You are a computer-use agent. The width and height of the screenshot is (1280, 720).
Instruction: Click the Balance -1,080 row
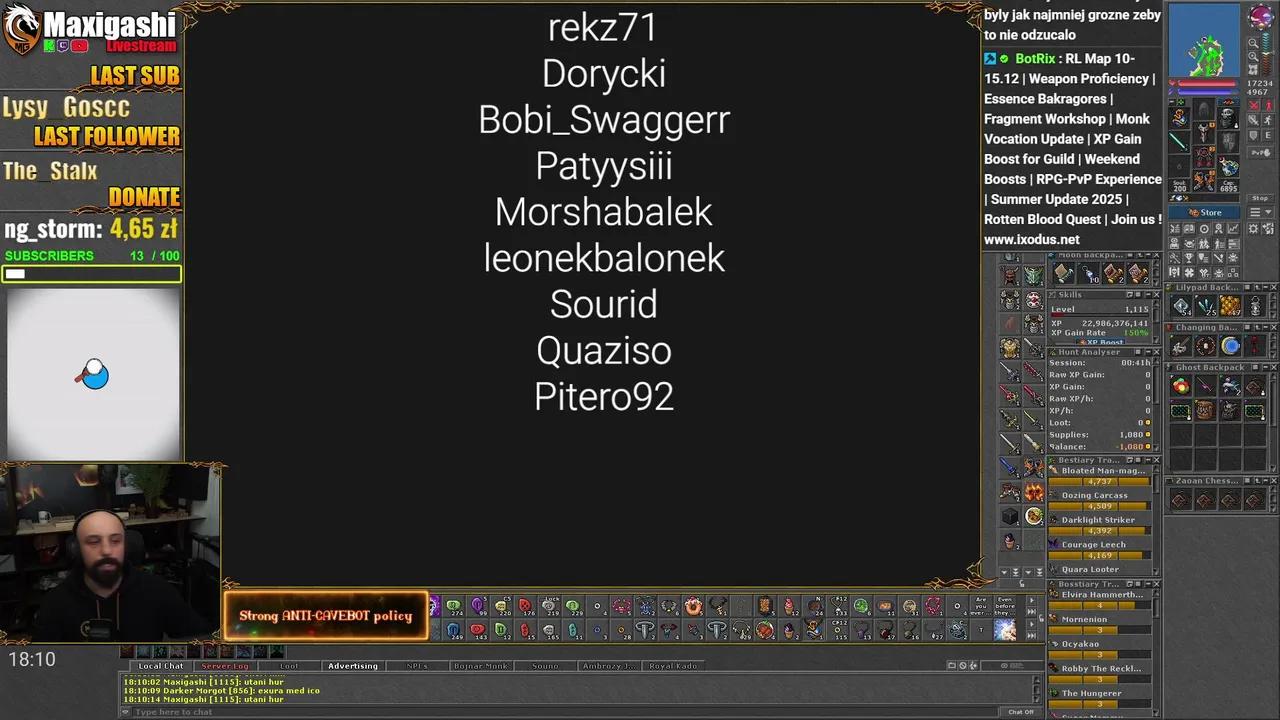(x=1100, y=447)
